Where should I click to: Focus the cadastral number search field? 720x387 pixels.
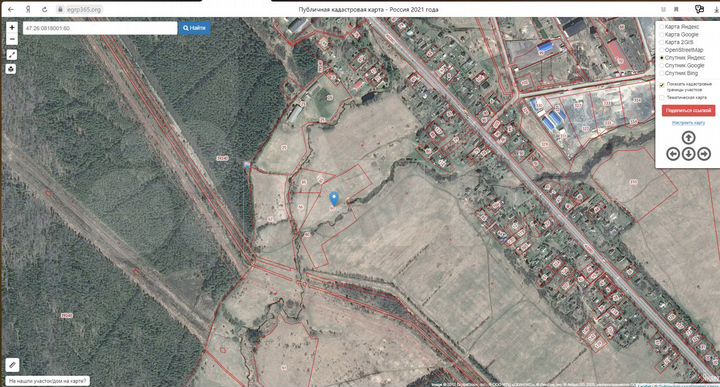point(100,28)
